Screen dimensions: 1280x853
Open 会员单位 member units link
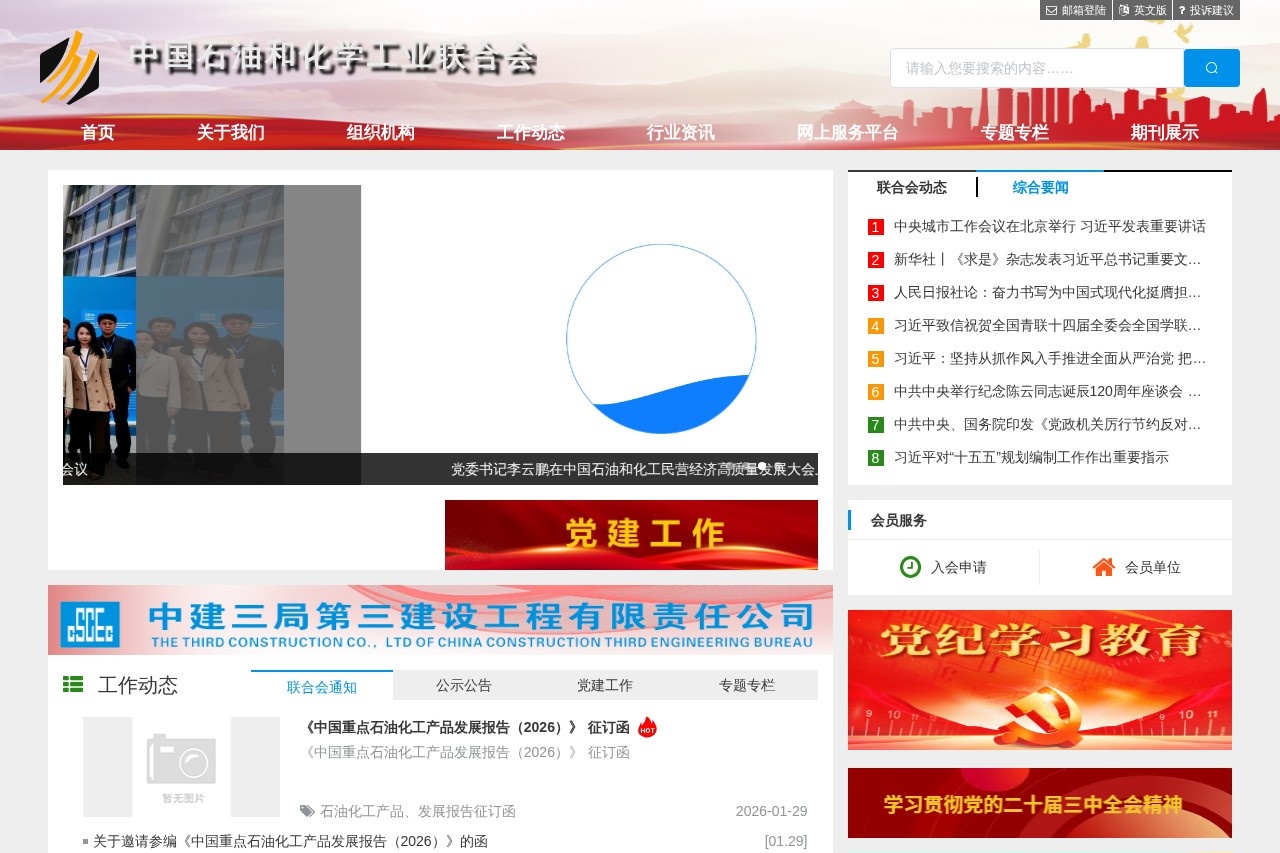point(1153,567)
